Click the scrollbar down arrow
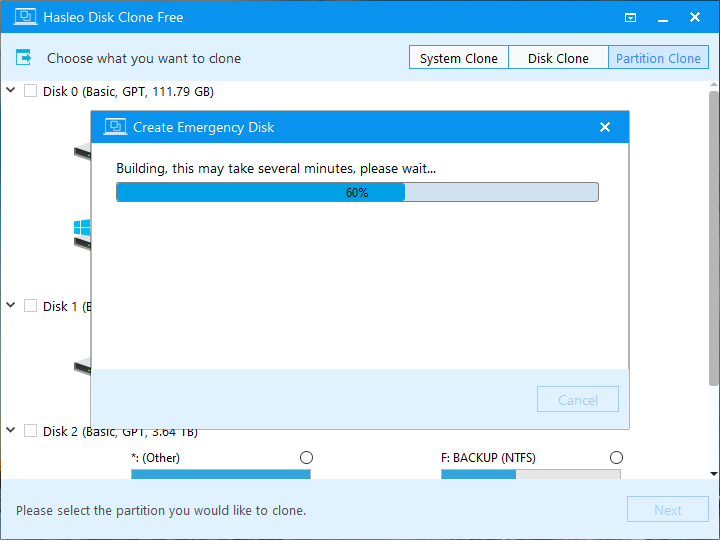 713,473
